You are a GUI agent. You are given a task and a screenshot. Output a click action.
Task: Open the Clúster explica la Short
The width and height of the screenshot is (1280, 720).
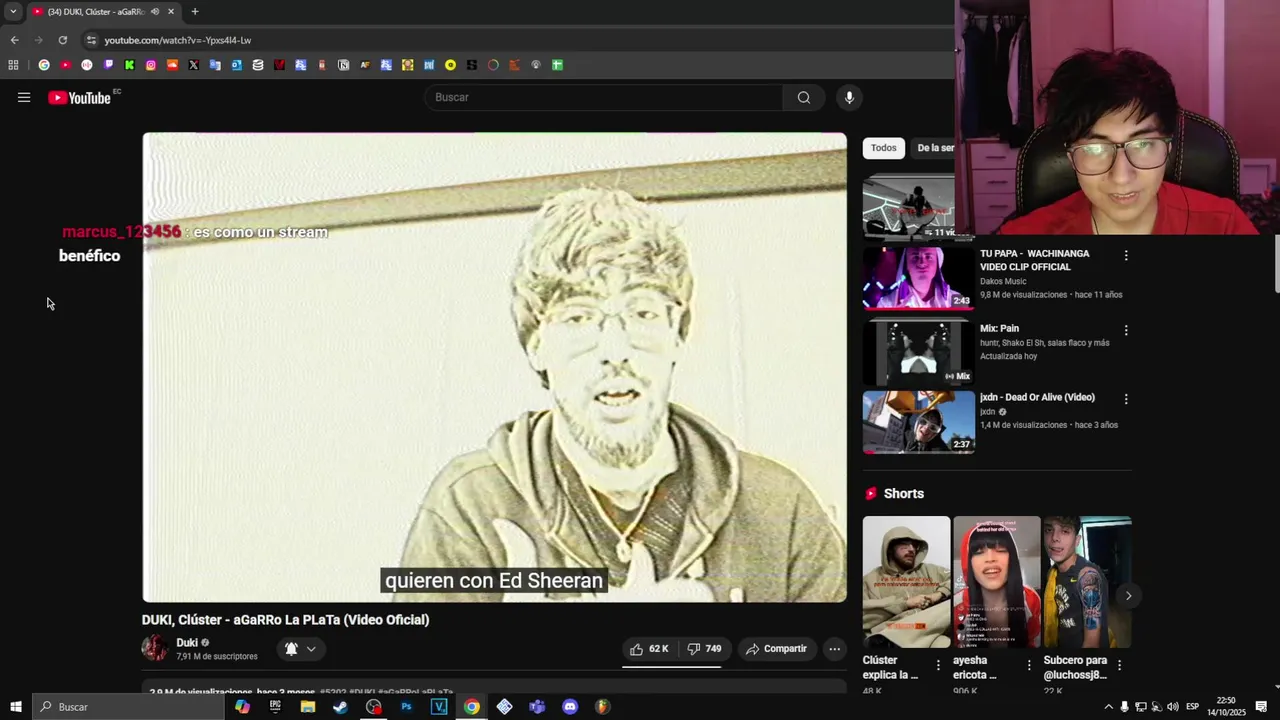point(906,582)
